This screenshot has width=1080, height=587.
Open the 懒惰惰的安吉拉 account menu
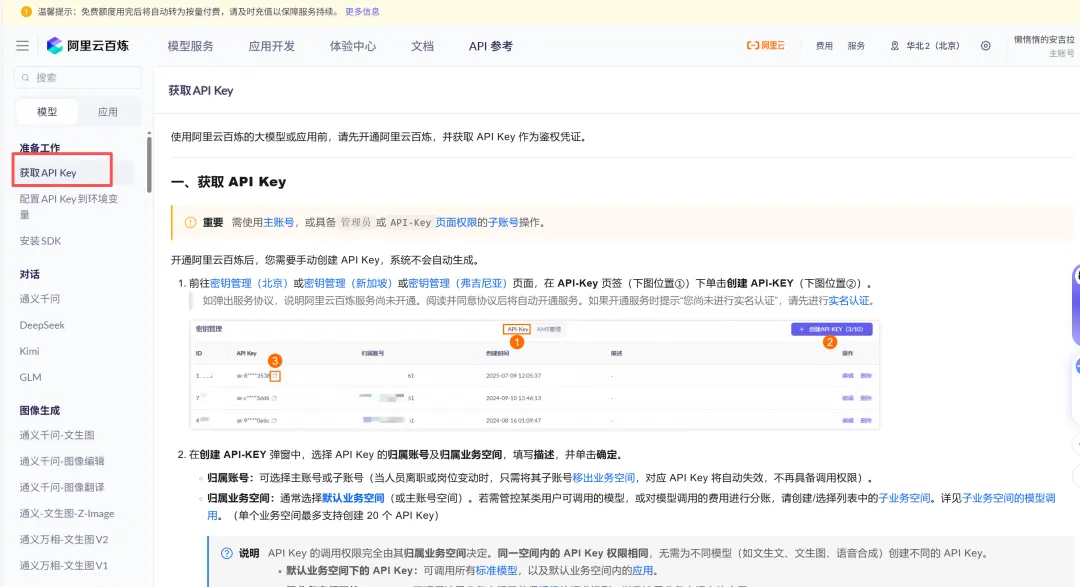pyautogui.click(x=1043, y=45)
